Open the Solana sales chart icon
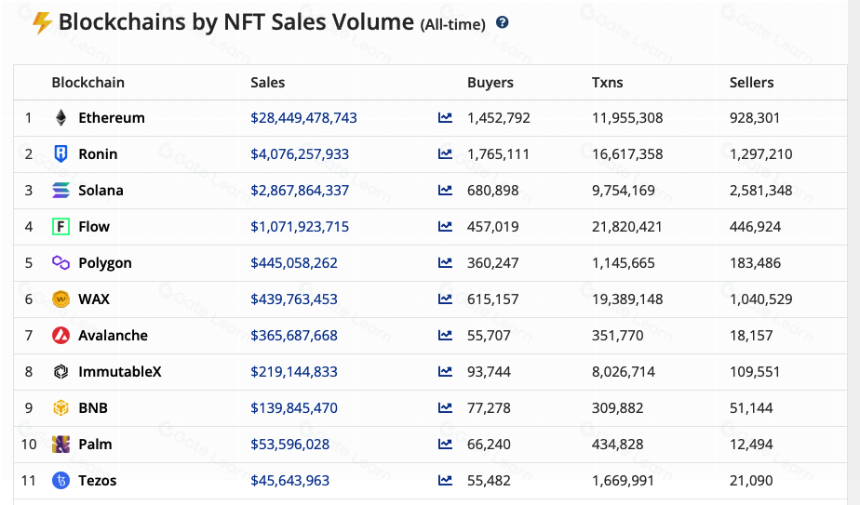Image resolution: width=860 pixels, height=505 pixels. click(445, 190)
